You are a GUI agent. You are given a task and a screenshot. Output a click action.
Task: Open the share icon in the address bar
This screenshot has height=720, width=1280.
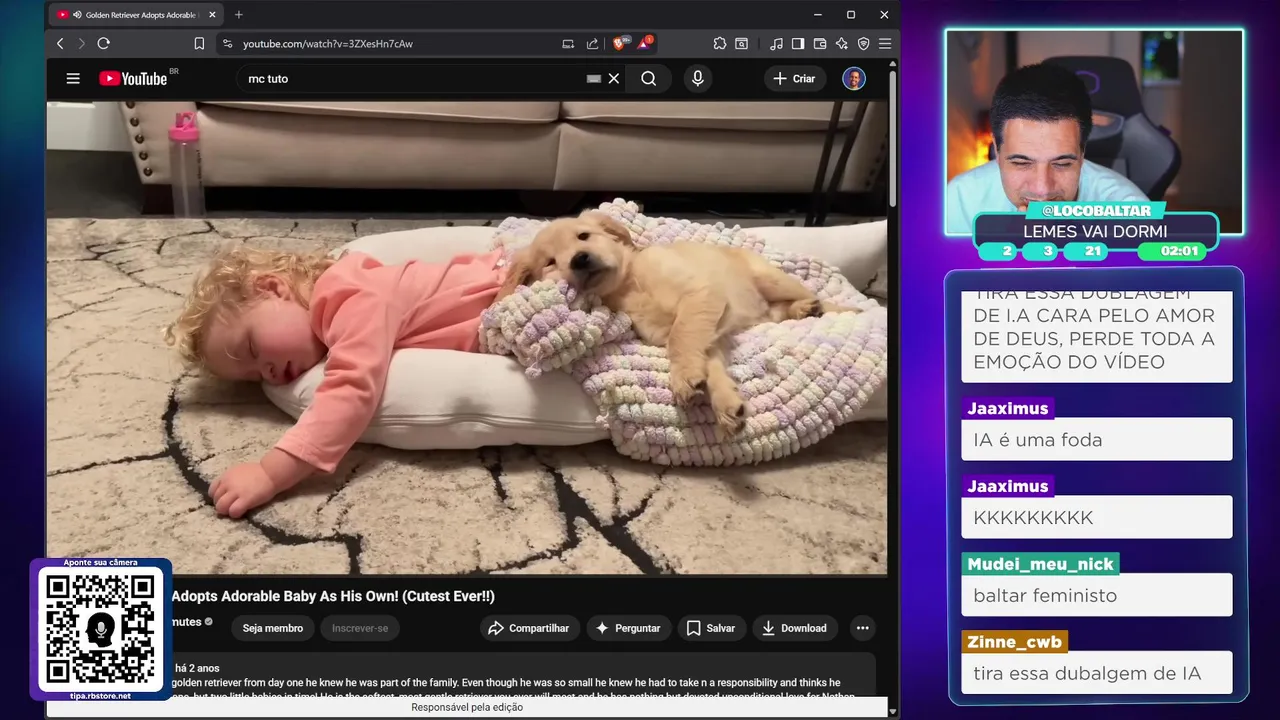592,44
